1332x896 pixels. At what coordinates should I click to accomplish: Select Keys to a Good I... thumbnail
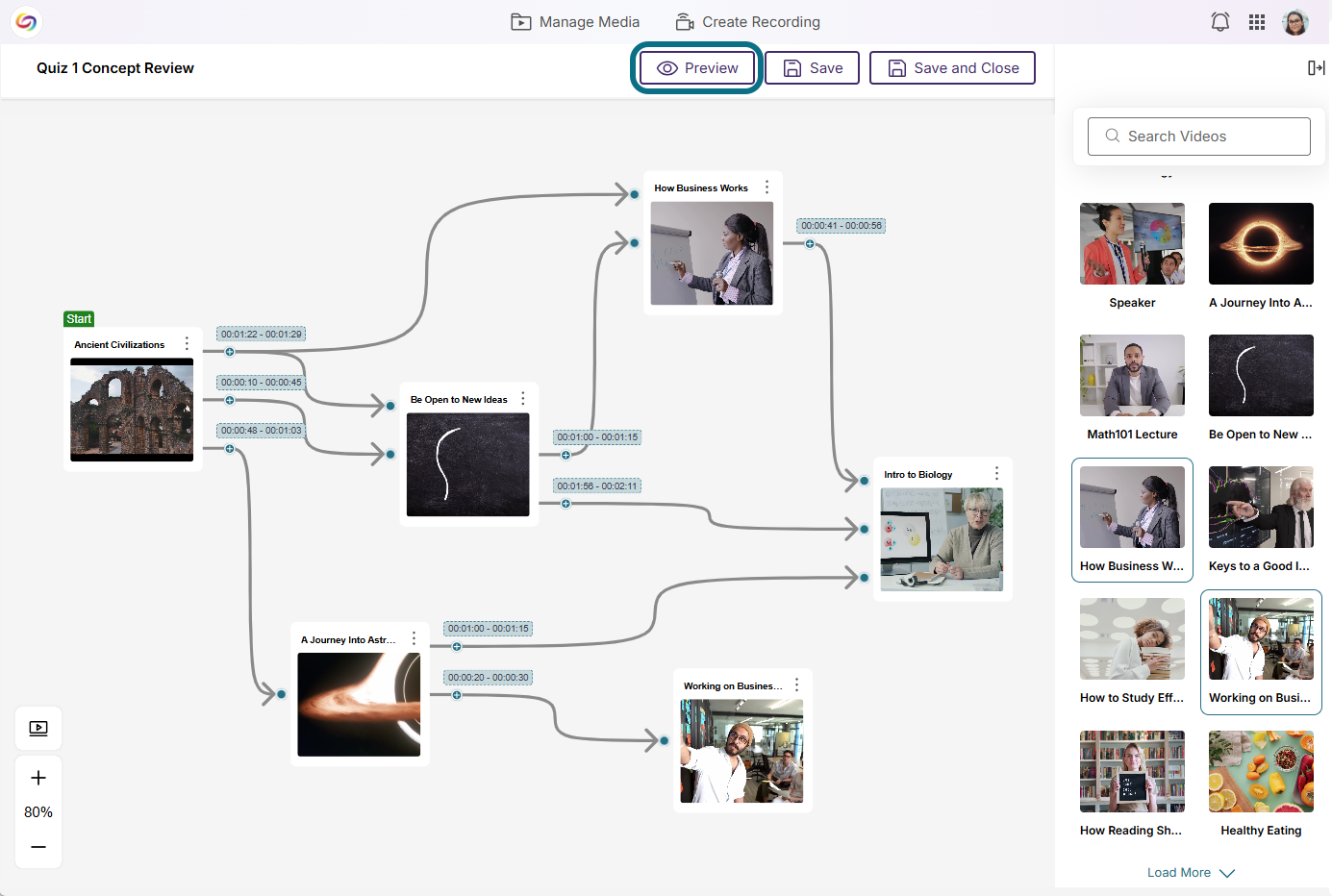click(1261, 507)
